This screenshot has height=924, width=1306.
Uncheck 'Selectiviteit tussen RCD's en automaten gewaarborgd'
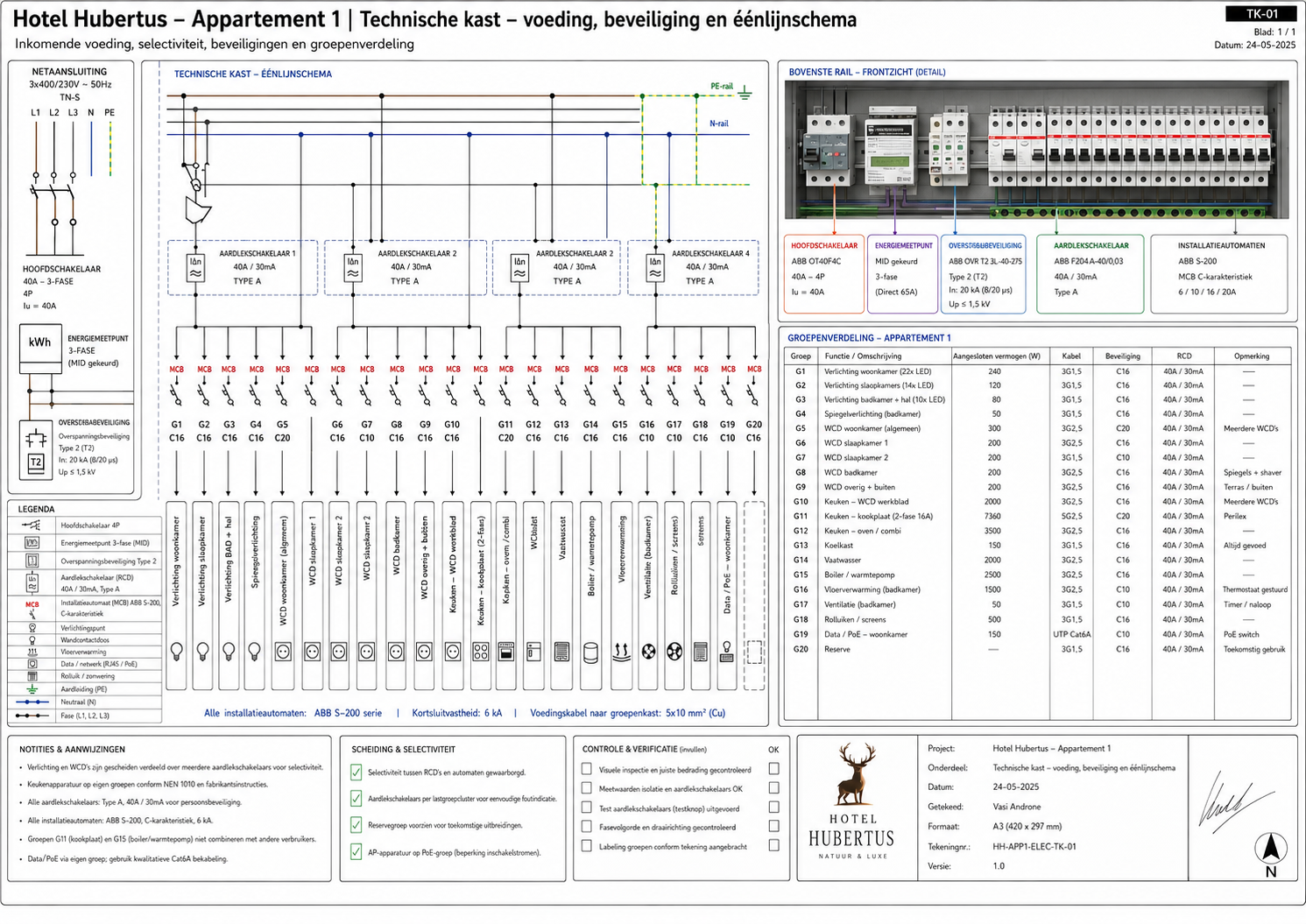(x=356, y=772)
